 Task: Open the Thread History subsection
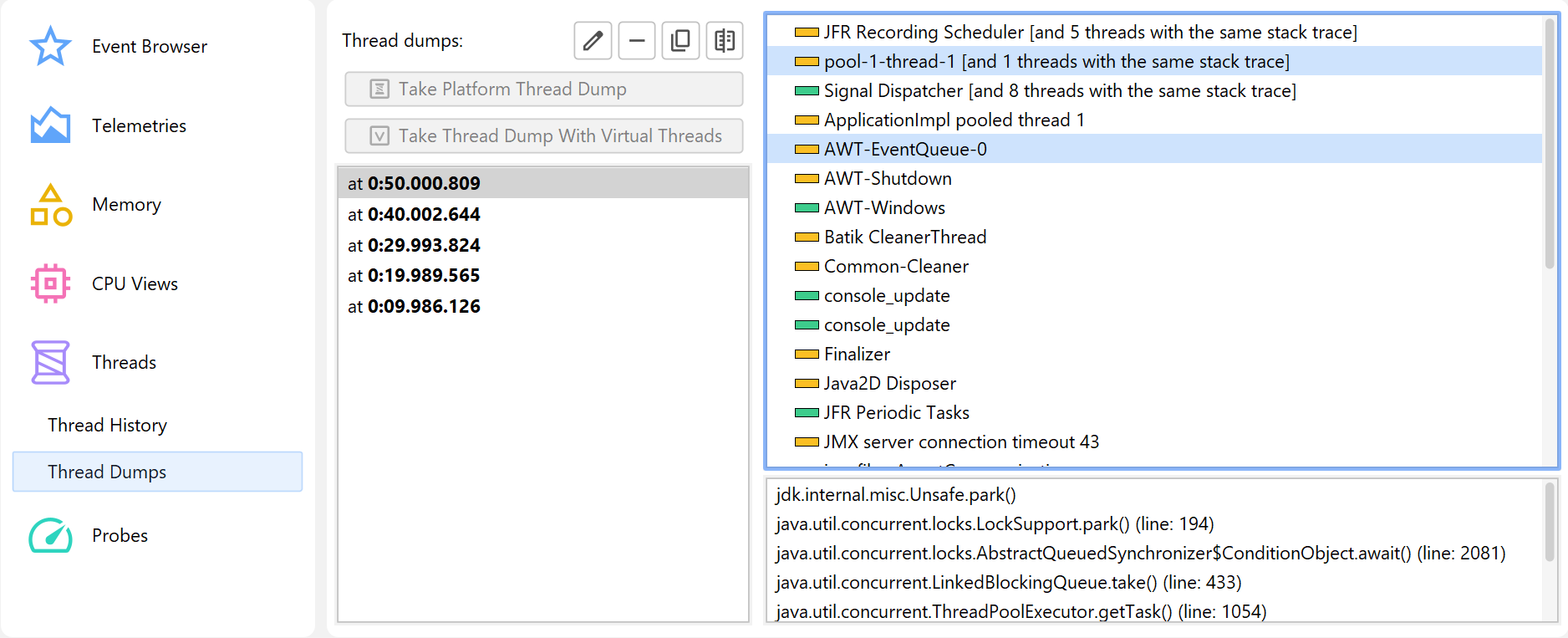107,425
